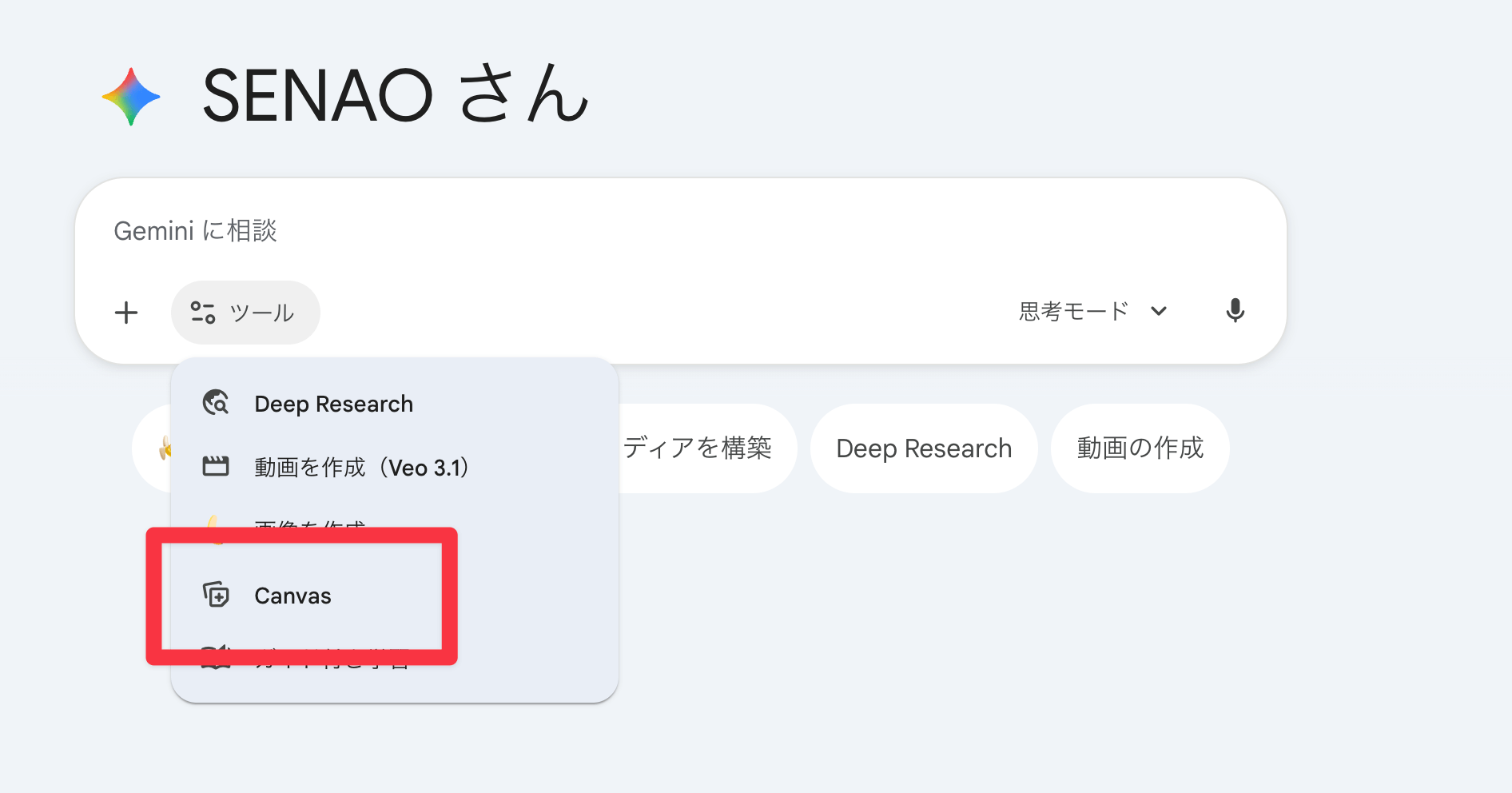Screen dimensions: 1512x793
Task: Select the Deep Research magnifier icon
Action: pyautogui.click(x=215, y=403)
